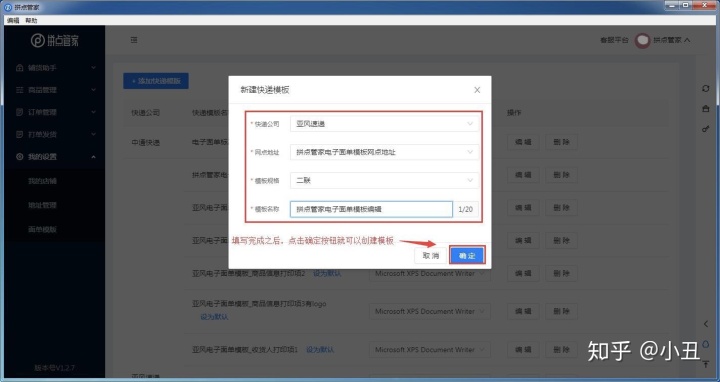Expand the 拼点管家 account dropdown arrow
Image resolution: width=720 pixels, height=382 pixels.
point(687,40)
